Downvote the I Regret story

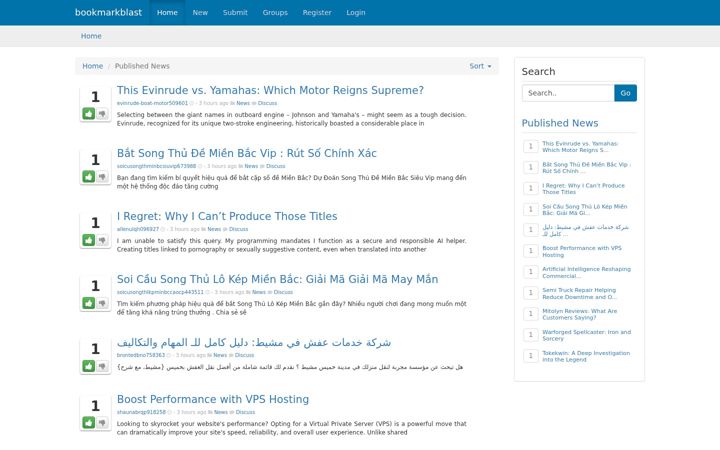pyautogui.click(x=102, y=240)
